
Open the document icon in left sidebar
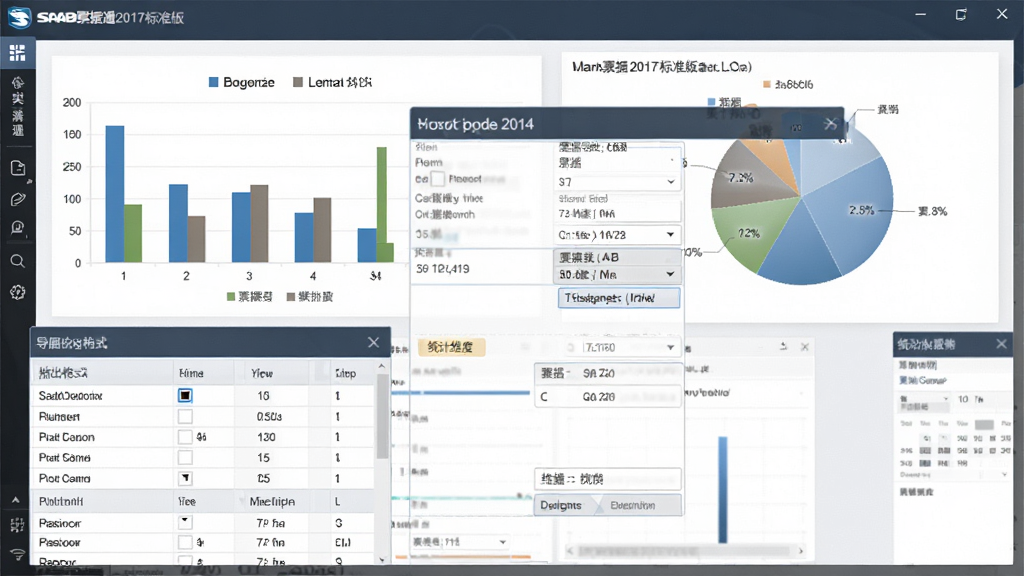18,168
